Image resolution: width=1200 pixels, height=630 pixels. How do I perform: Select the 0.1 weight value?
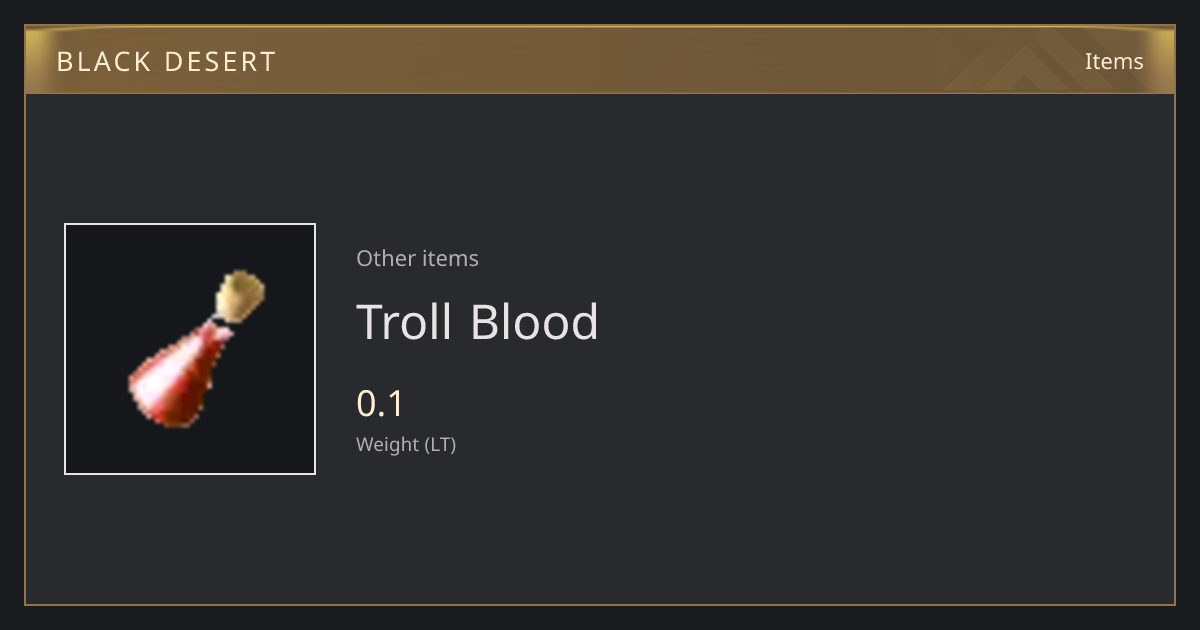point(380,404)
